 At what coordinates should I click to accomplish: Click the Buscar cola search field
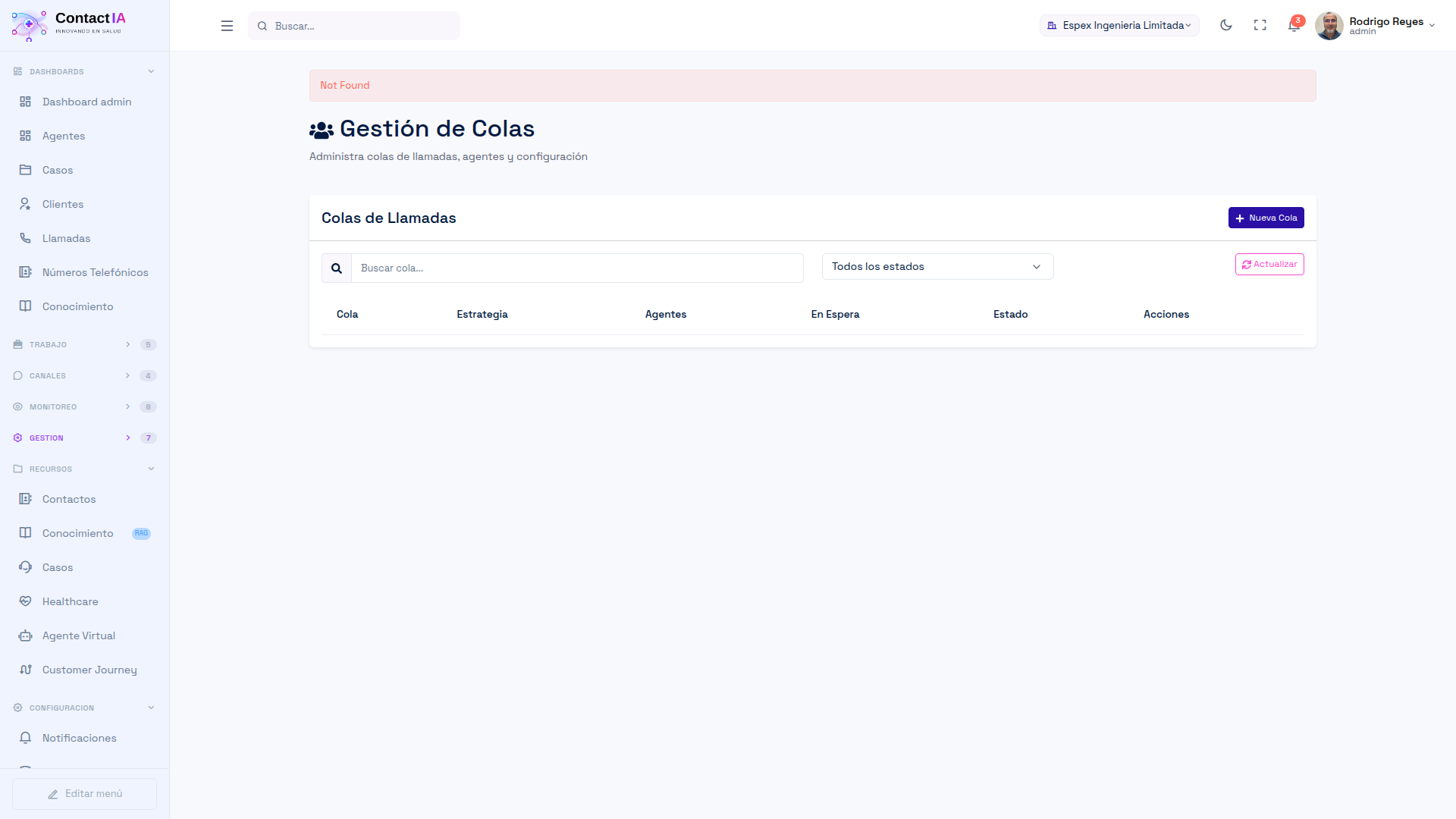point(576,268)
